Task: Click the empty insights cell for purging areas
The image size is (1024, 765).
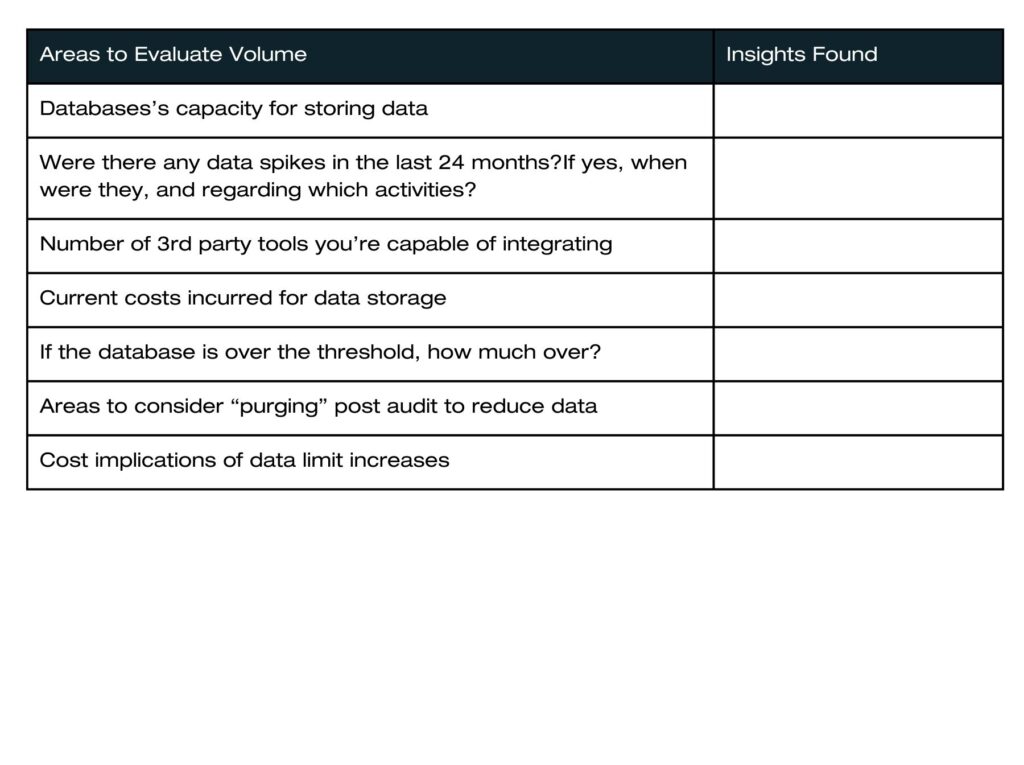Action: tap(858, 407)
